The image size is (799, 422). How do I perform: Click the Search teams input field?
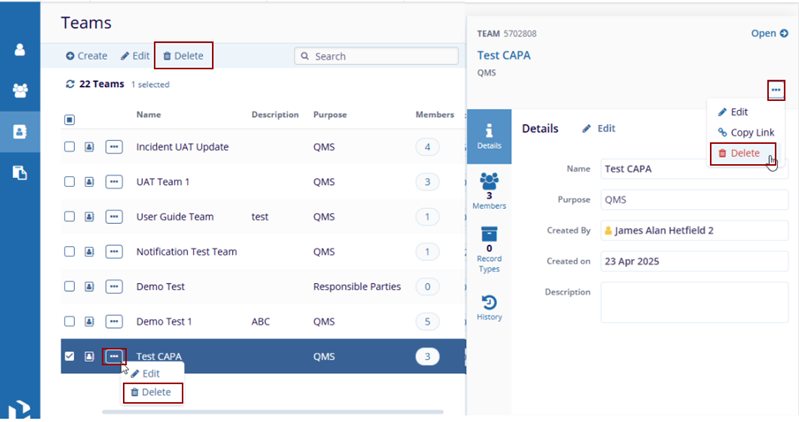click(x=374, y=57)
